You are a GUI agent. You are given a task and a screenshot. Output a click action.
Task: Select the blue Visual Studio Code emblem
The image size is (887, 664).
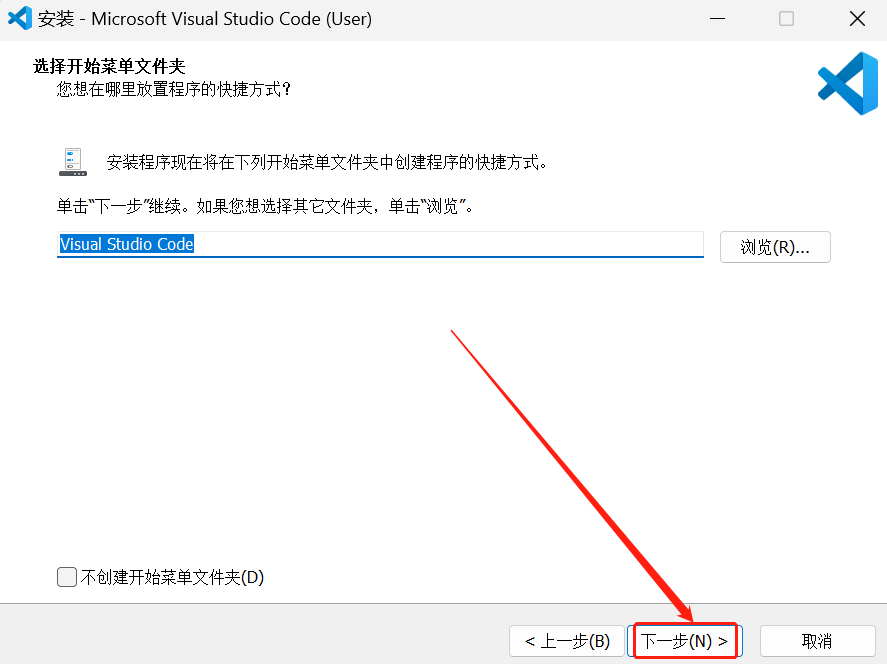tap(846, 83)
